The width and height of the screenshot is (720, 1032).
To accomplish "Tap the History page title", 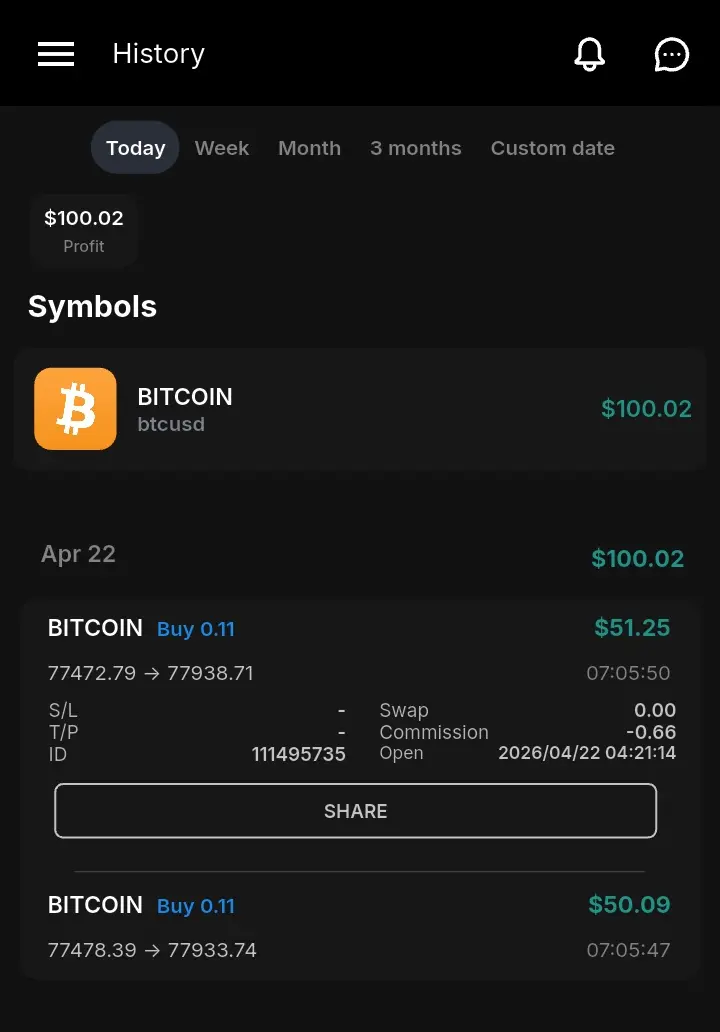I will click(159, 54).
